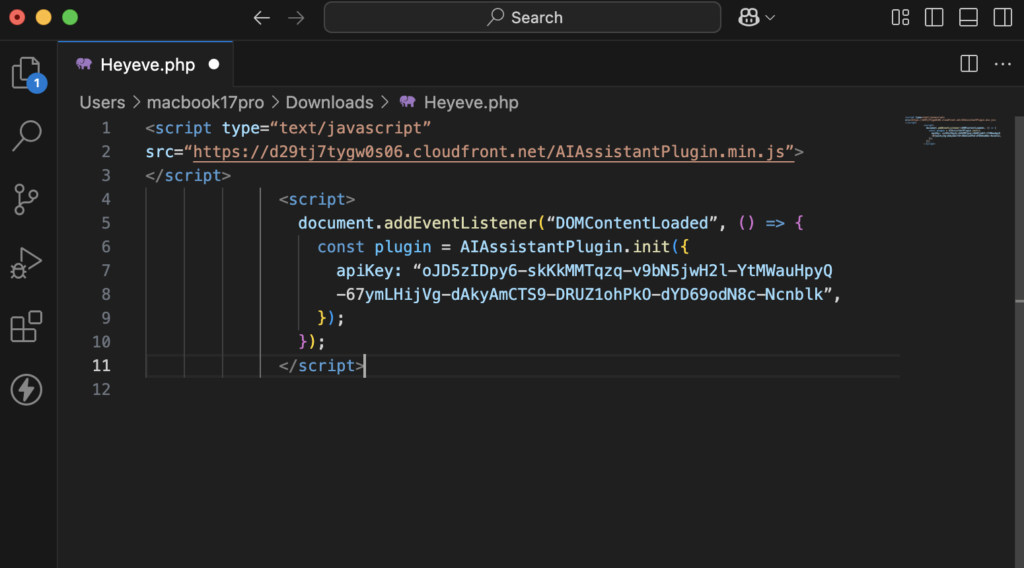Open the Copilot chat icon
The height and width of the screenshot is (568, 1024).
click(x=748, y=18)
